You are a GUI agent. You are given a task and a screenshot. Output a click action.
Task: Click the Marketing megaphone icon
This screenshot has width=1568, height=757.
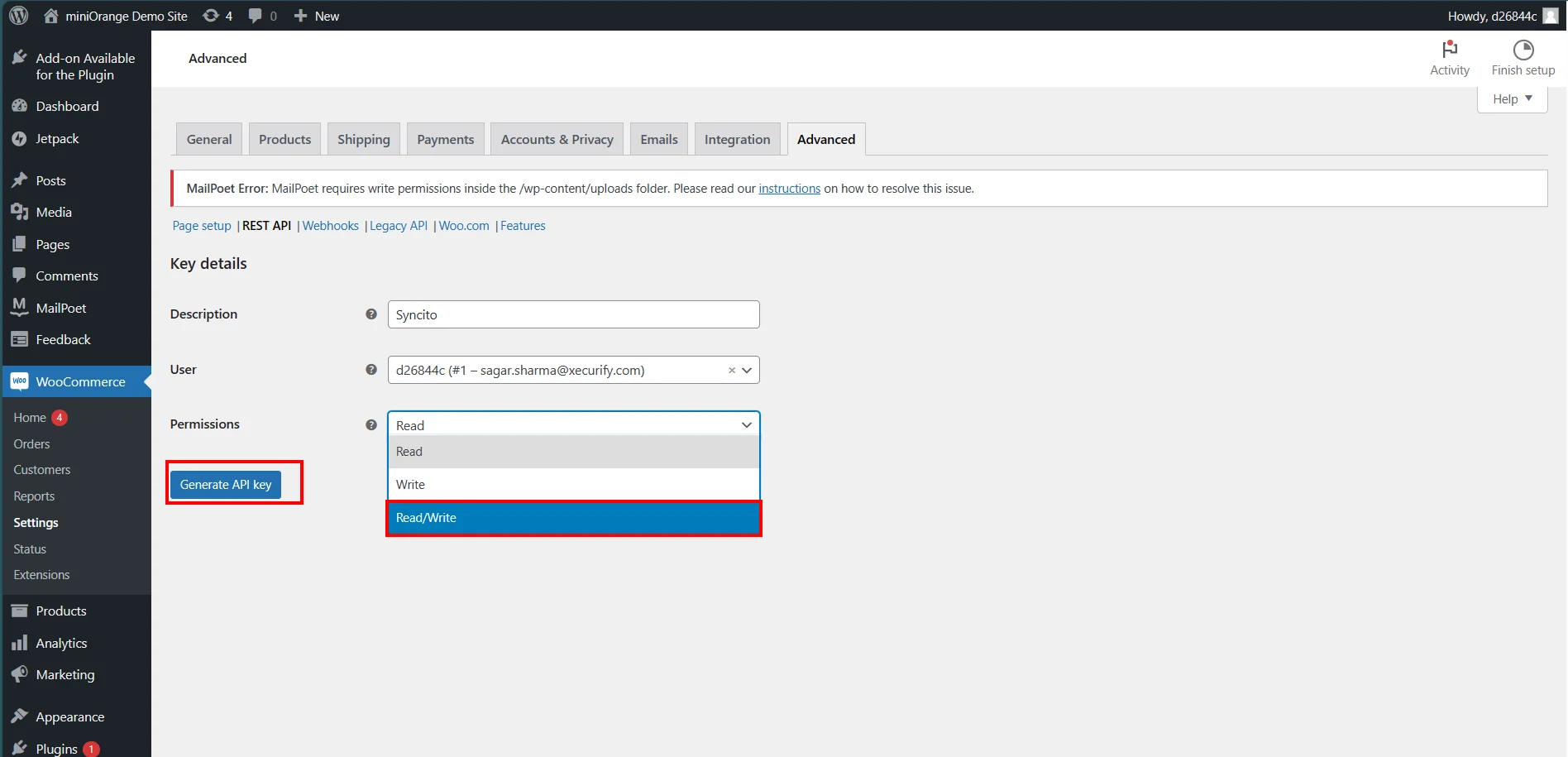pyautogui.click(x=20, y=674)
